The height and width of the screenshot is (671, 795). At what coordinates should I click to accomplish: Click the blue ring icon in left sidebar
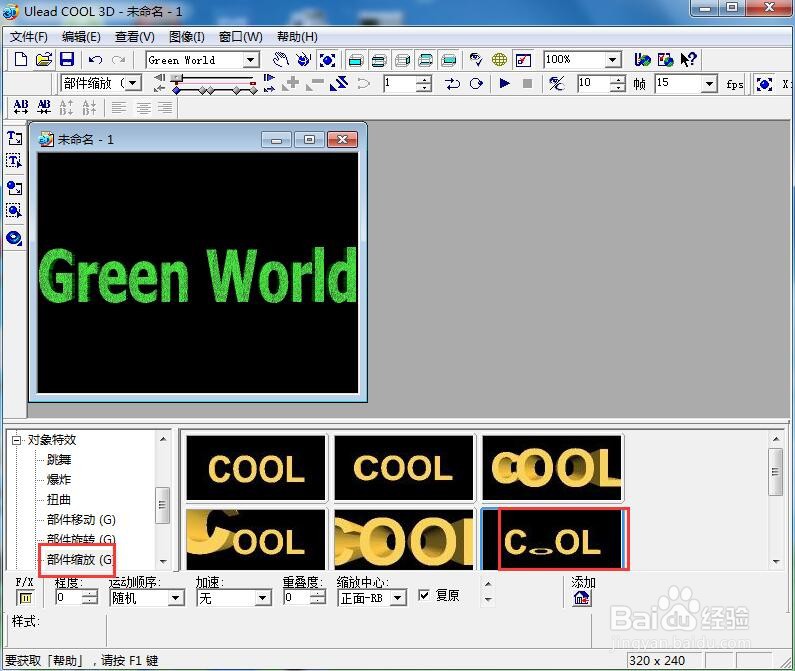[14, 237]
